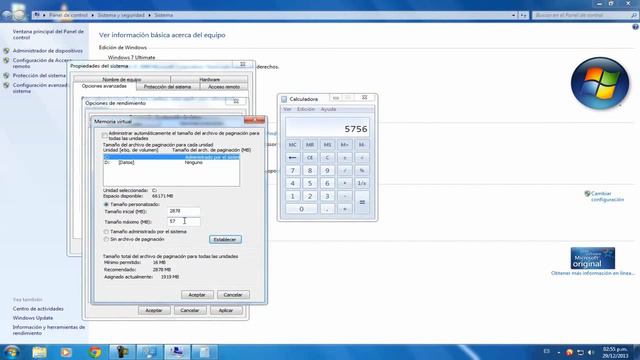Click digit 0 on the calculator
Viewport: 640px width, 360px height.
pyautogui.click(x=301, y=209)
